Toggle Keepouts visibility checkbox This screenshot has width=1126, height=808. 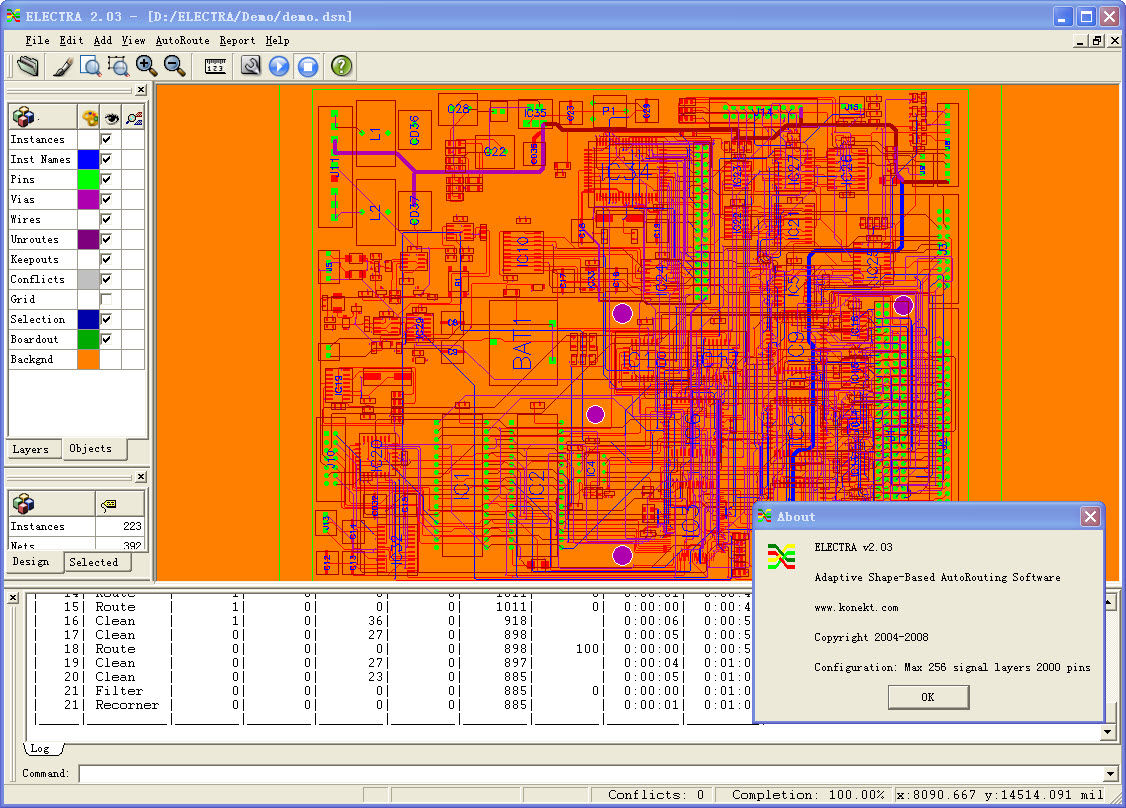point(106,259)
